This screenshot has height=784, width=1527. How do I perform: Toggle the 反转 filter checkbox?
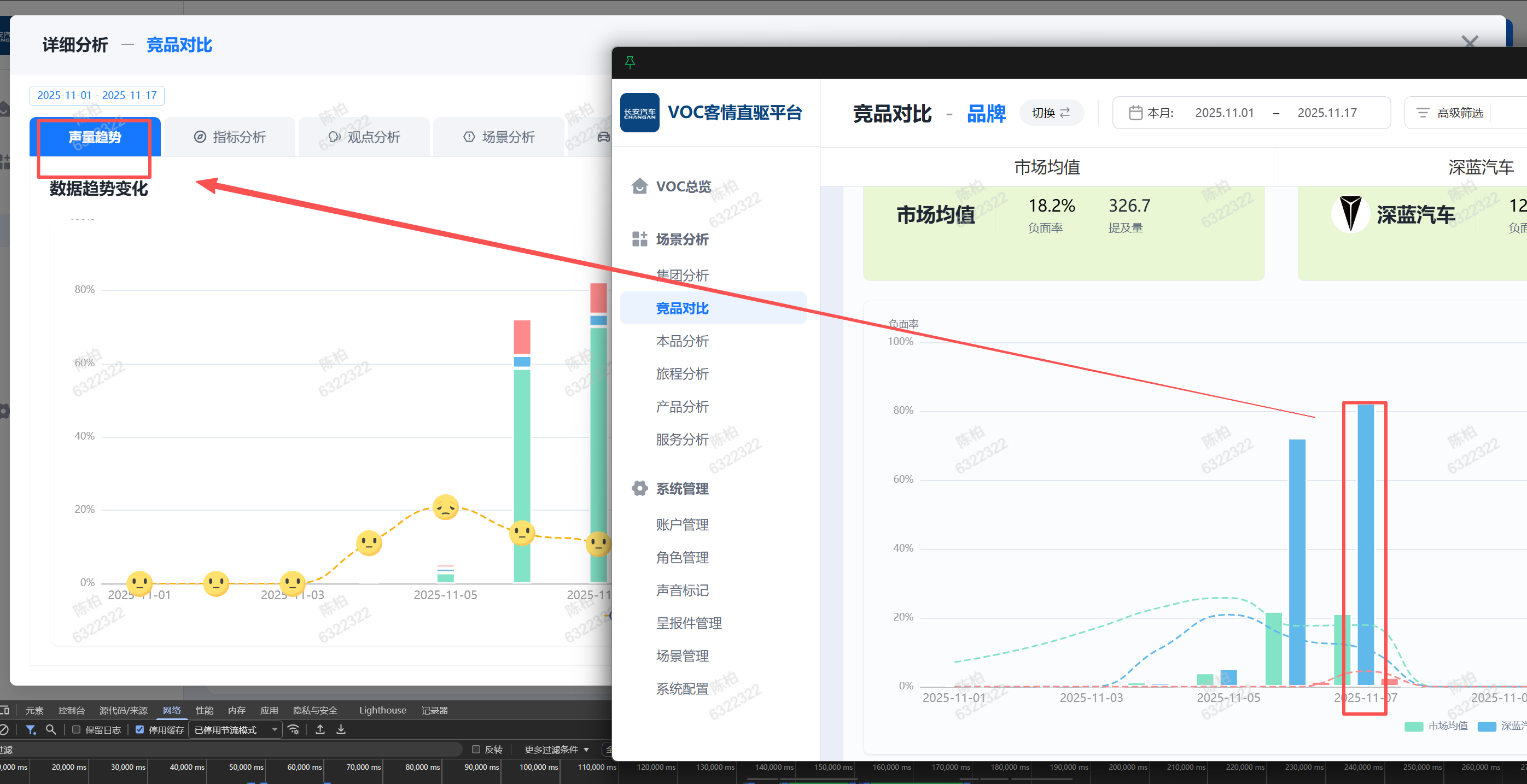tap(475, 749)
